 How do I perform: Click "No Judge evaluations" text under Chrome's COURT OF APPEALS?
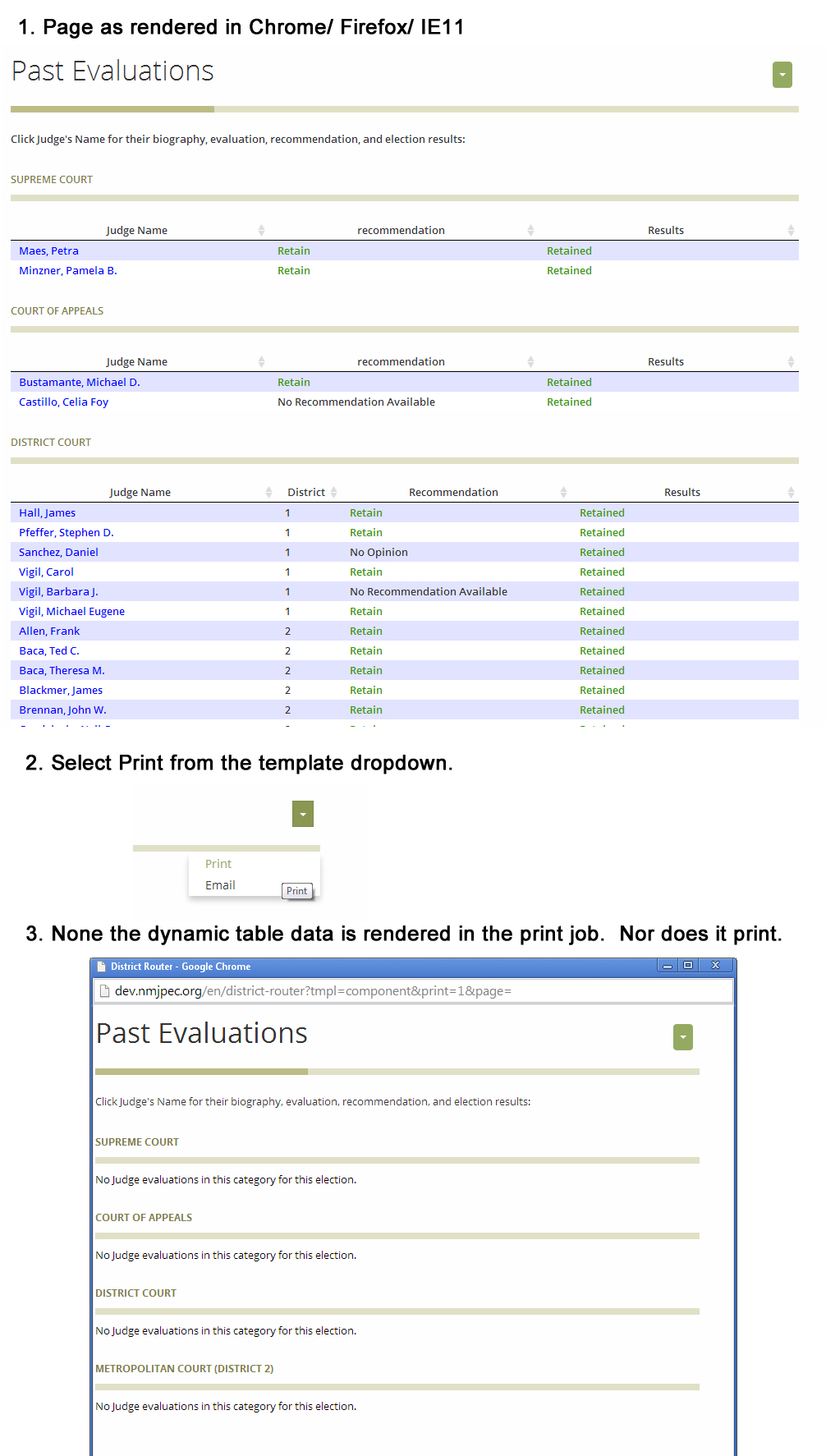(226, 1255)
